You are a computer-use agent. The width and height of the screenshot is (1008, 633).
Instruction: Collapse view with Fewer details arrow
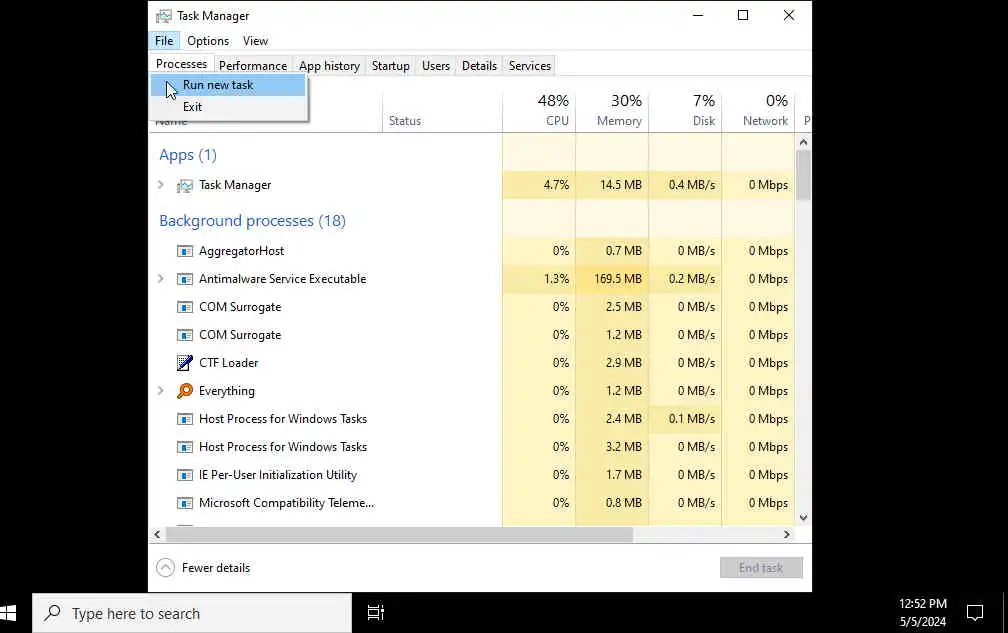click(x=165, y=567)
